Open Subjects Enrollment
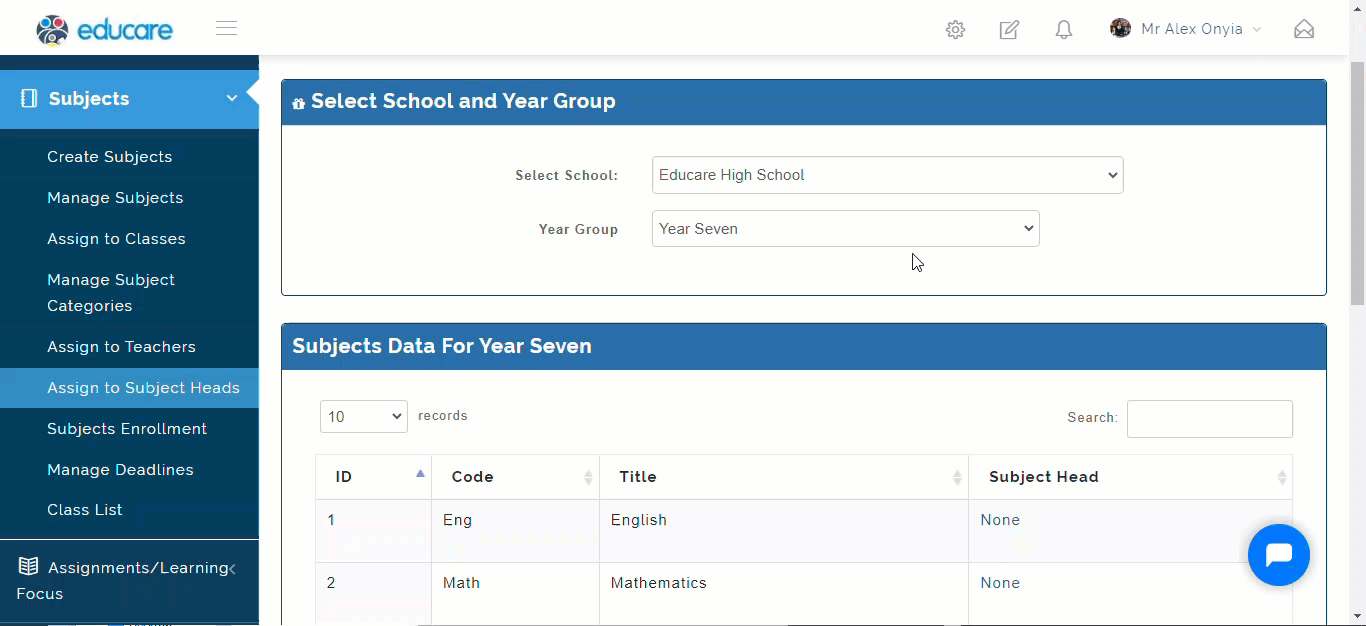This screenshot has height=626, width=1366. click(x=127, y=429)
